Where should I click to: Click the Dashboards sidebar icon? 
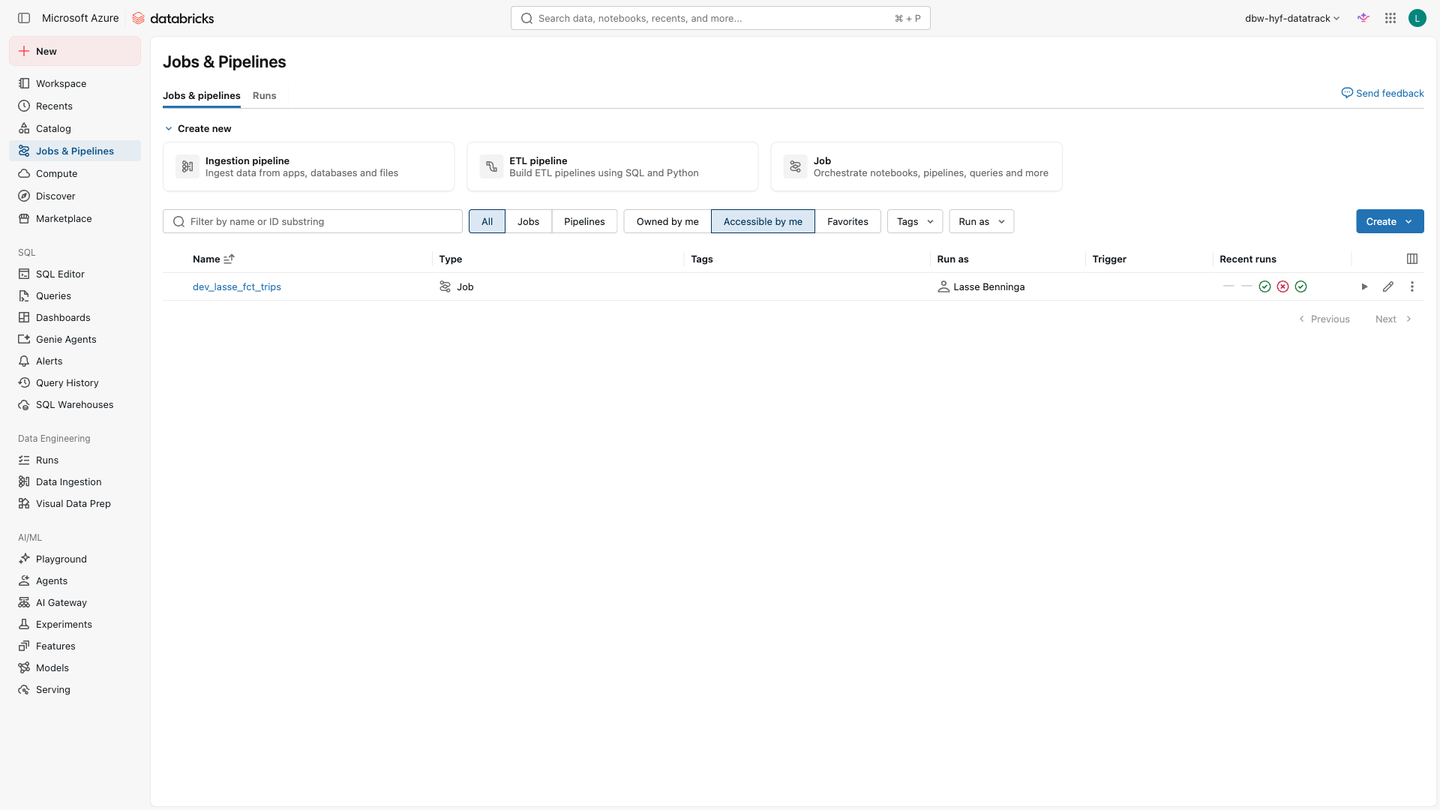point(24,317)
